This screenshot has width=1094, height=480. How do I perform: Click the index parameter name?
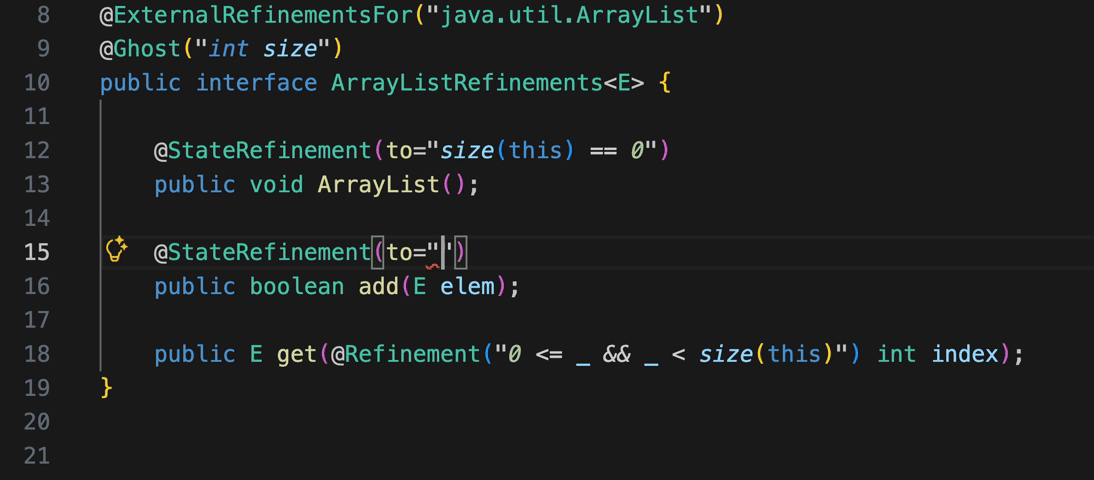(965, 354)
